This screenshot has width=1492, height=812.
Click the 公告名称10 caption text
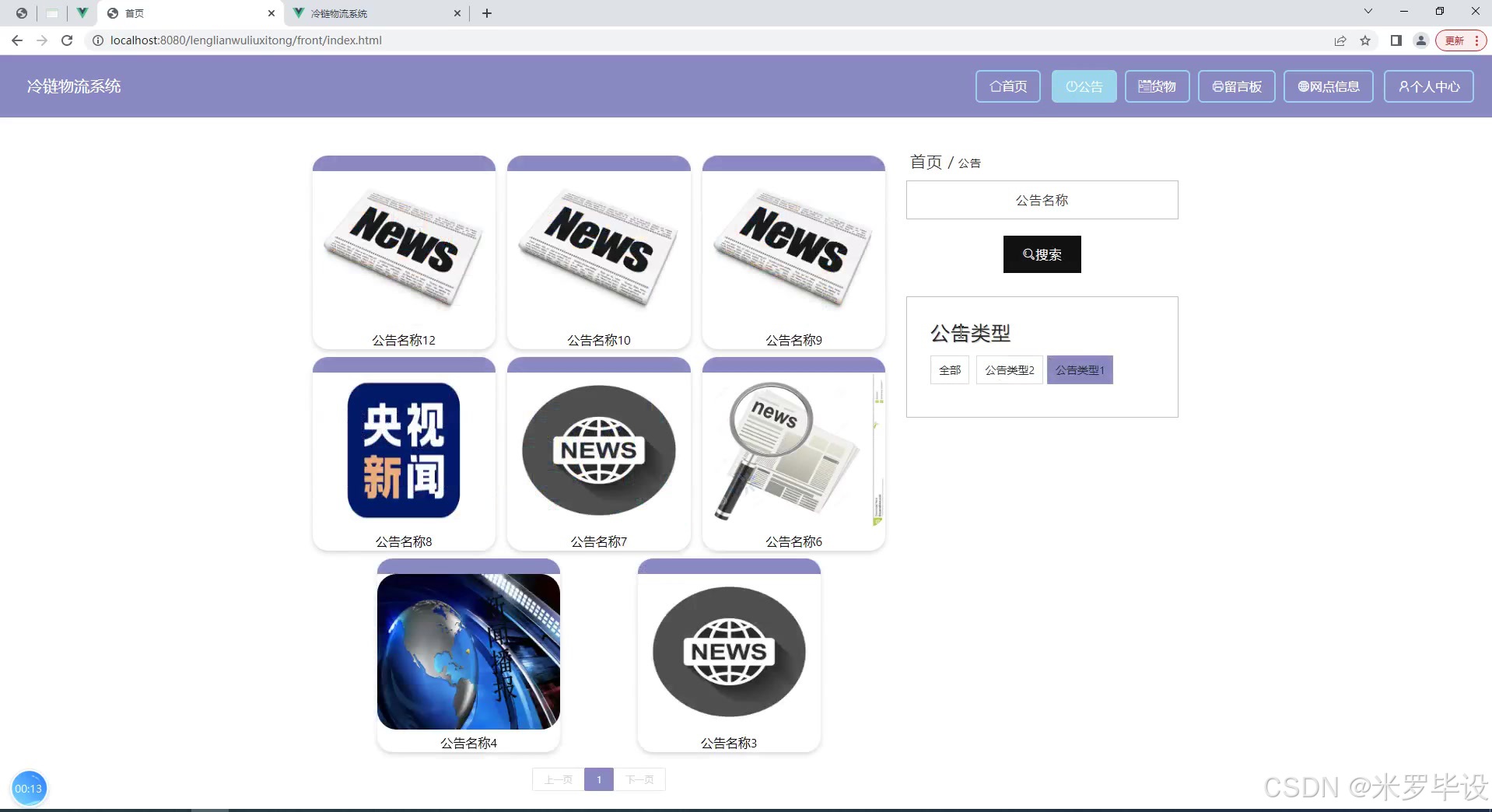point(598,340)
